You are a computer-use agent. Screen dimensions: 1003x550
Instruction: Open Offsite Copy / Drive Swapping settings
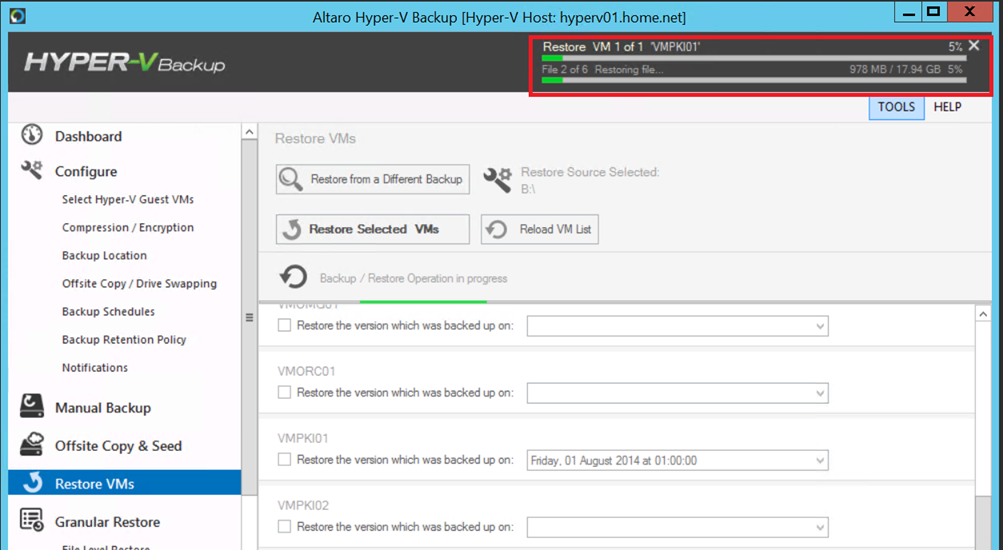[x=139, y=284]
